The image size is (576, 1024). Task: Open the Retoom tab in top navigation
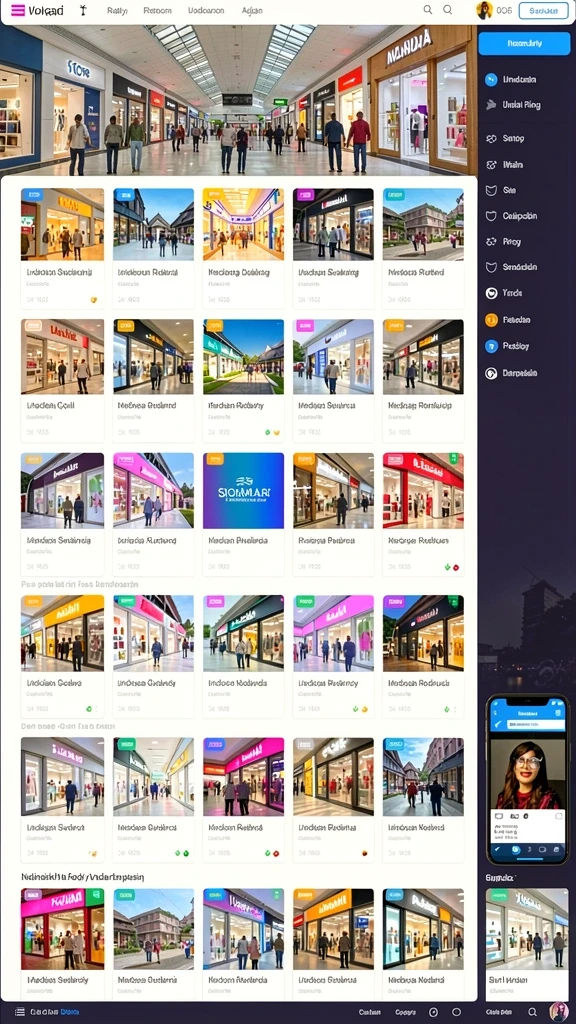pos(157,10)
